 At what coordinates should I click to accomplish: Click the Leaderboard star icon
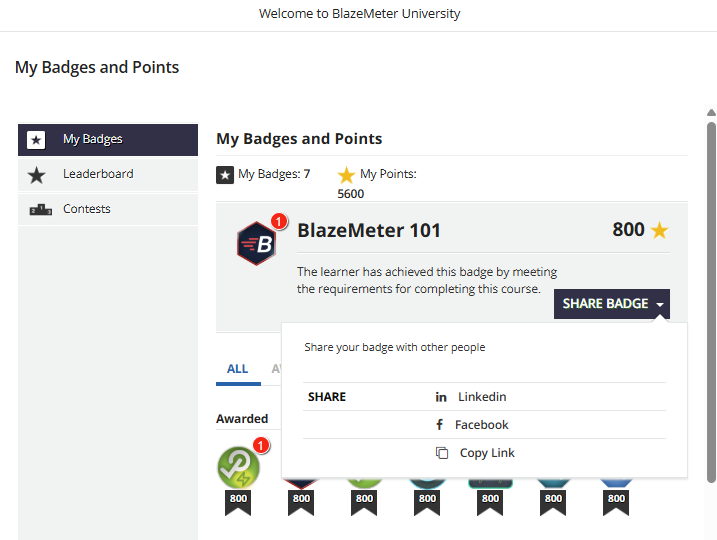pos(36,175)
